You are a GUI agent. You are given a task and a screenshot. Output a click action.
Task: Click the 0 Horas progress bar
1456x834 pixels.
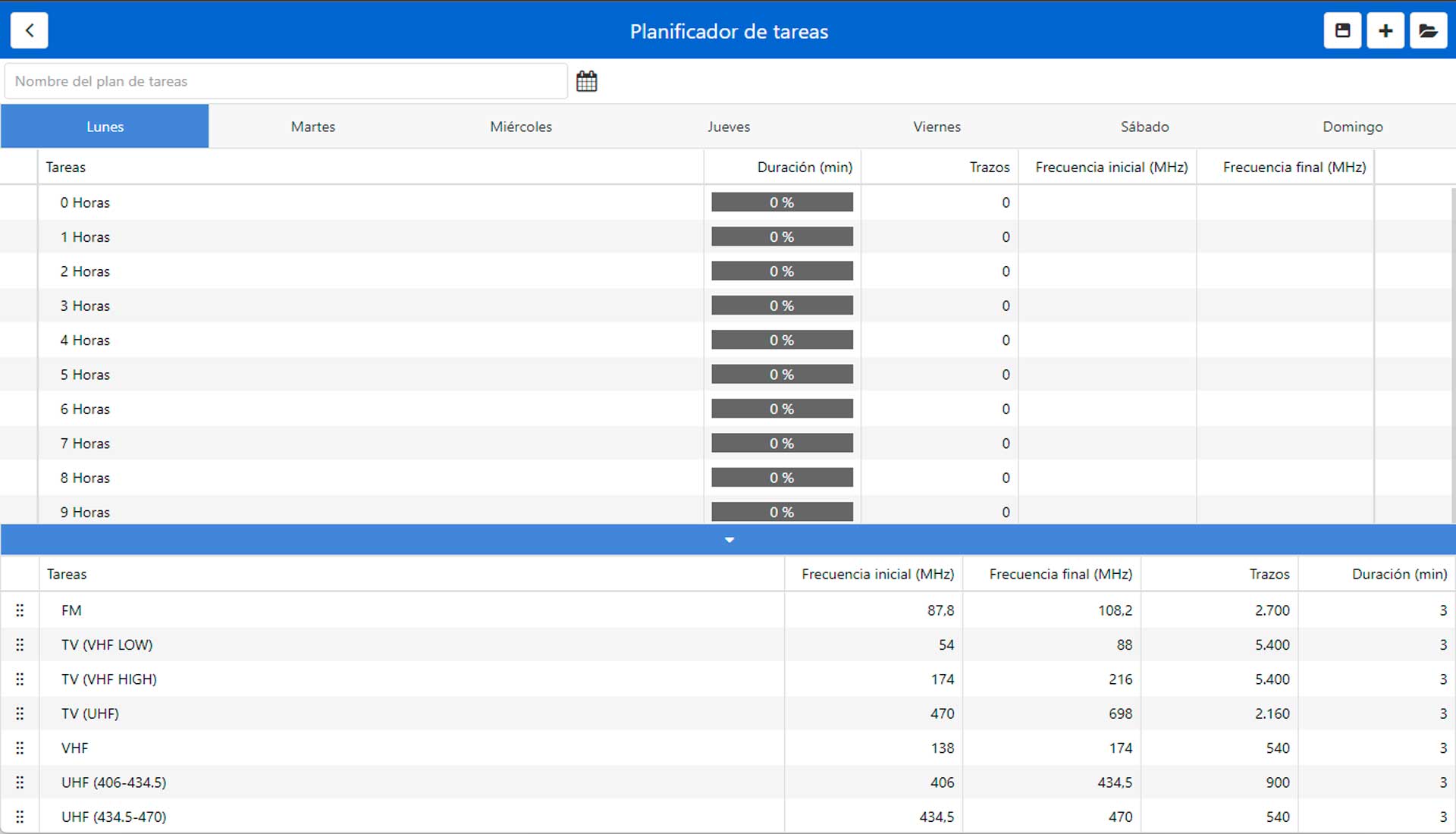782,202
